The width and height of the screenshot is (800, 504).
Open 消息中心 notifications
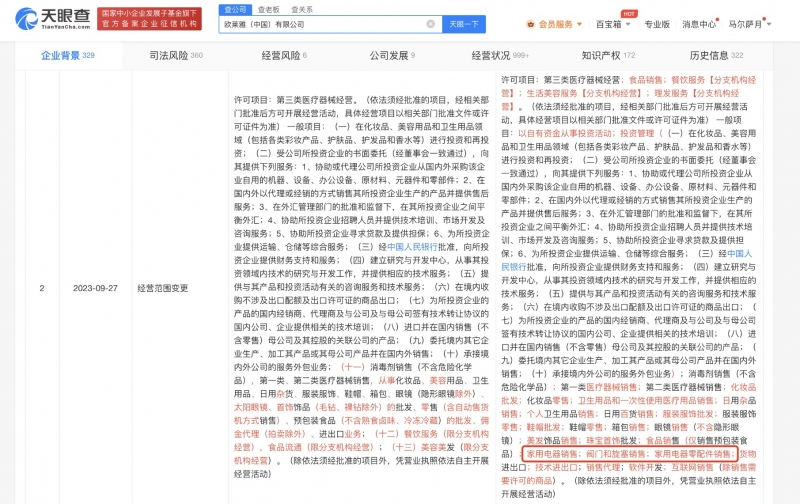point(699,24)
